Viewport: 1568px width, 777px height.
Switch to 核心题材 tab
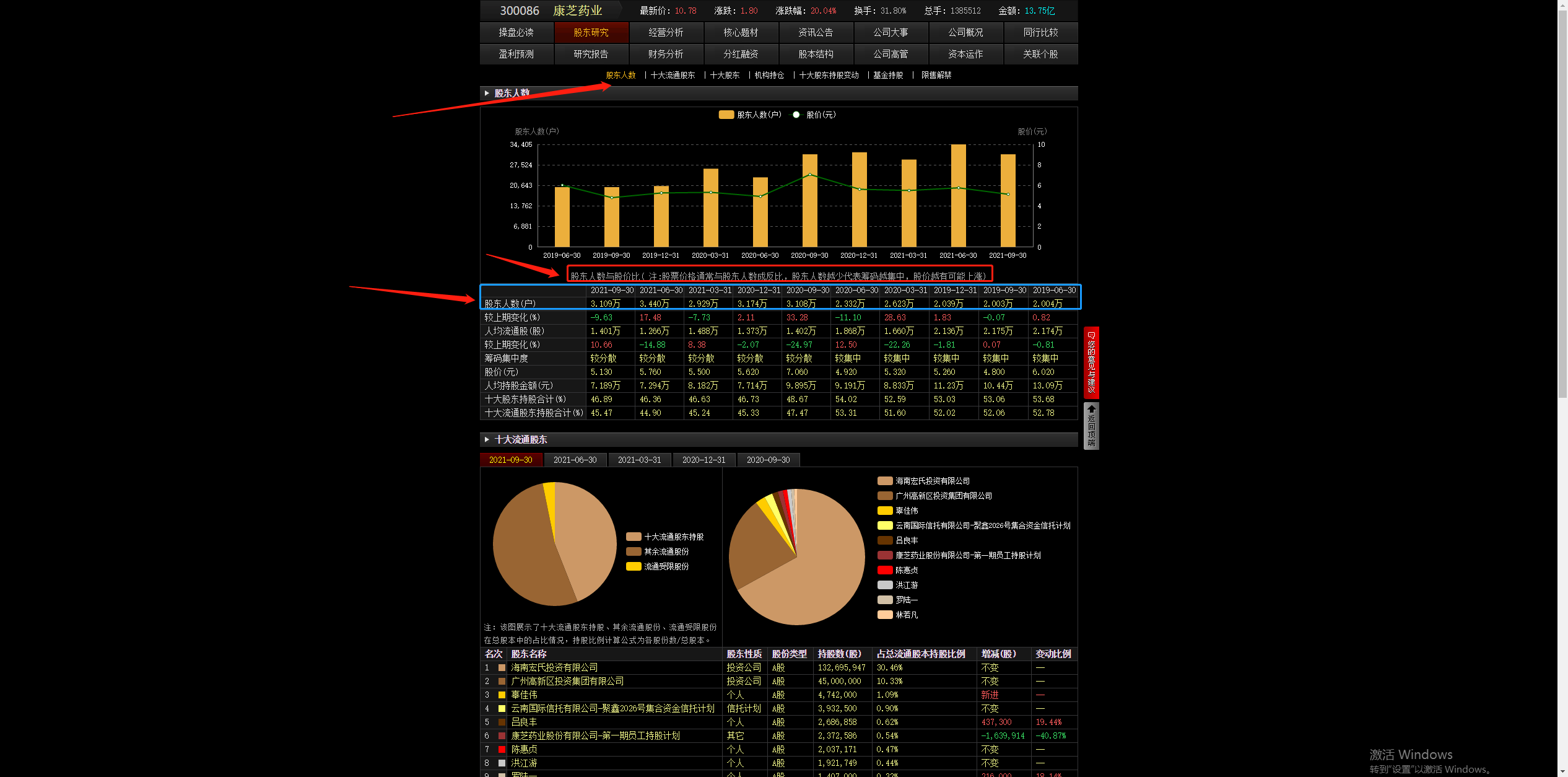pyautogui.click(x=741, y=32)
